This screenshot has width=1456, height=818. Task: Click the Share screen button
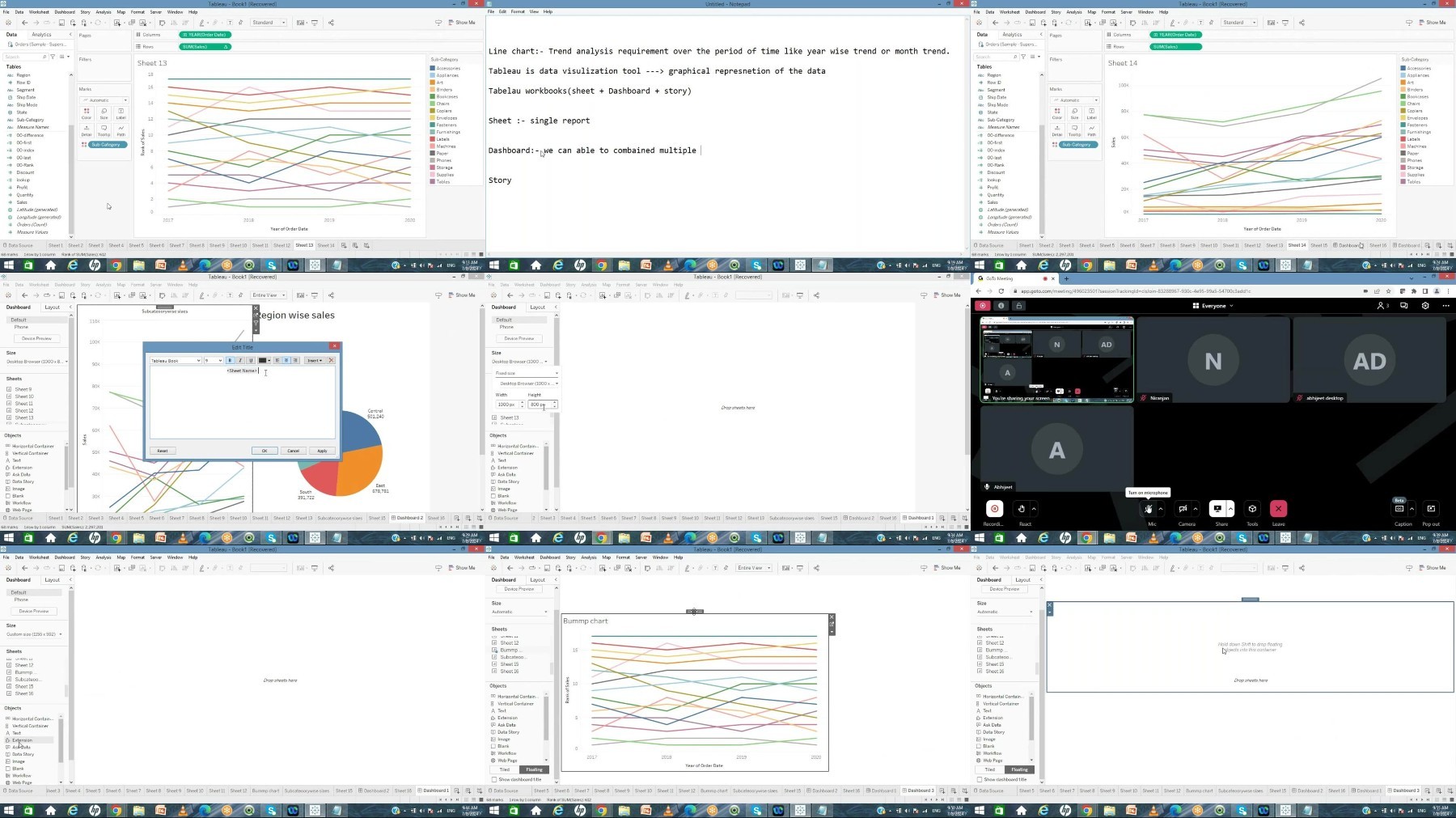pos(1217,509)
